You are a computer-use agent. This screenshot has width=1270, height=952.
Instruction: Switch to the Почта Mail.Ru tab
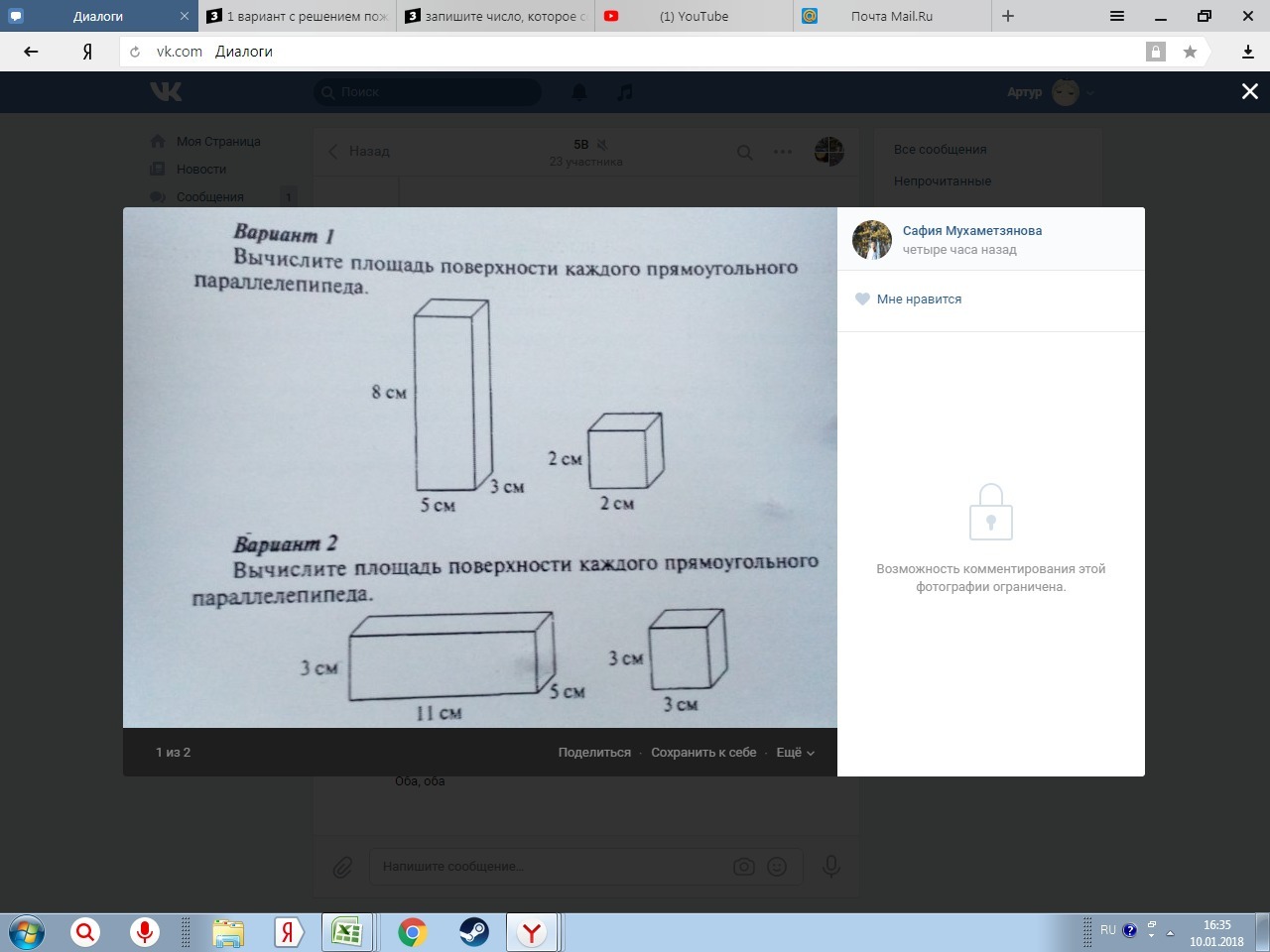point(891,16)
